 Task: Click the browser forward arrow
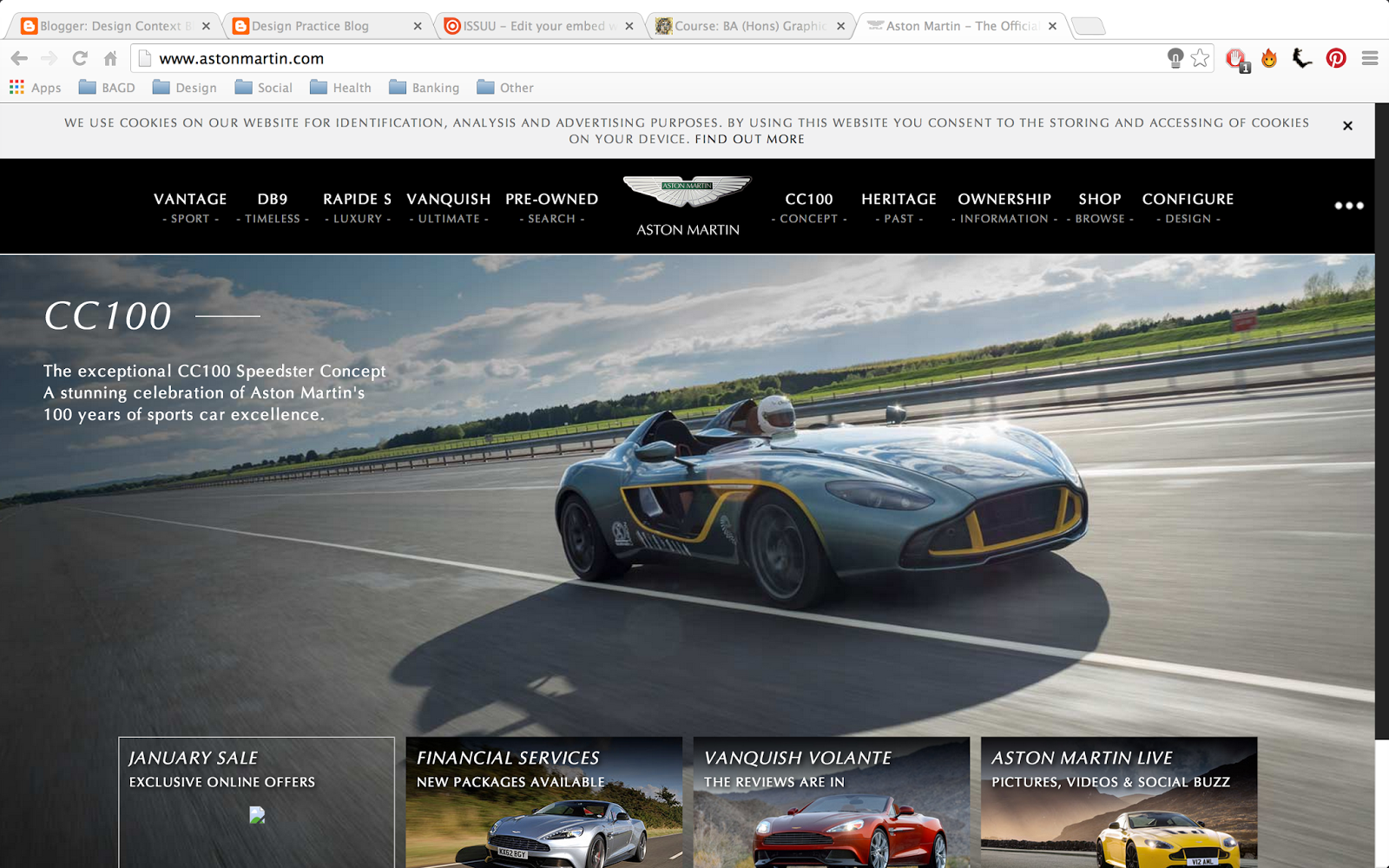point(49,58)
